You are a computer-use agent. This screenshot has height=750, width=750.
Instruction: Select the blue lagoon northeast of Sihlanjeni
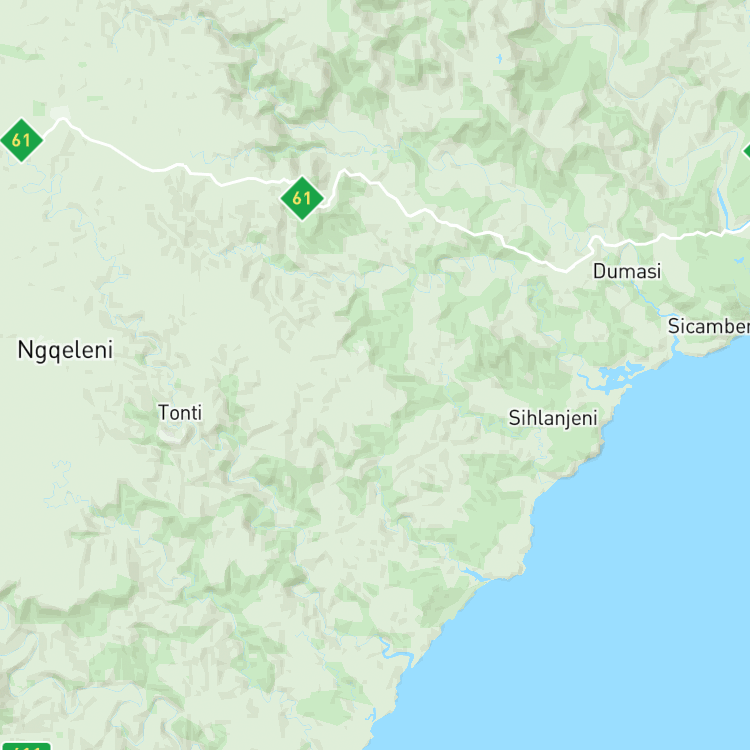[x=617, y=373]
